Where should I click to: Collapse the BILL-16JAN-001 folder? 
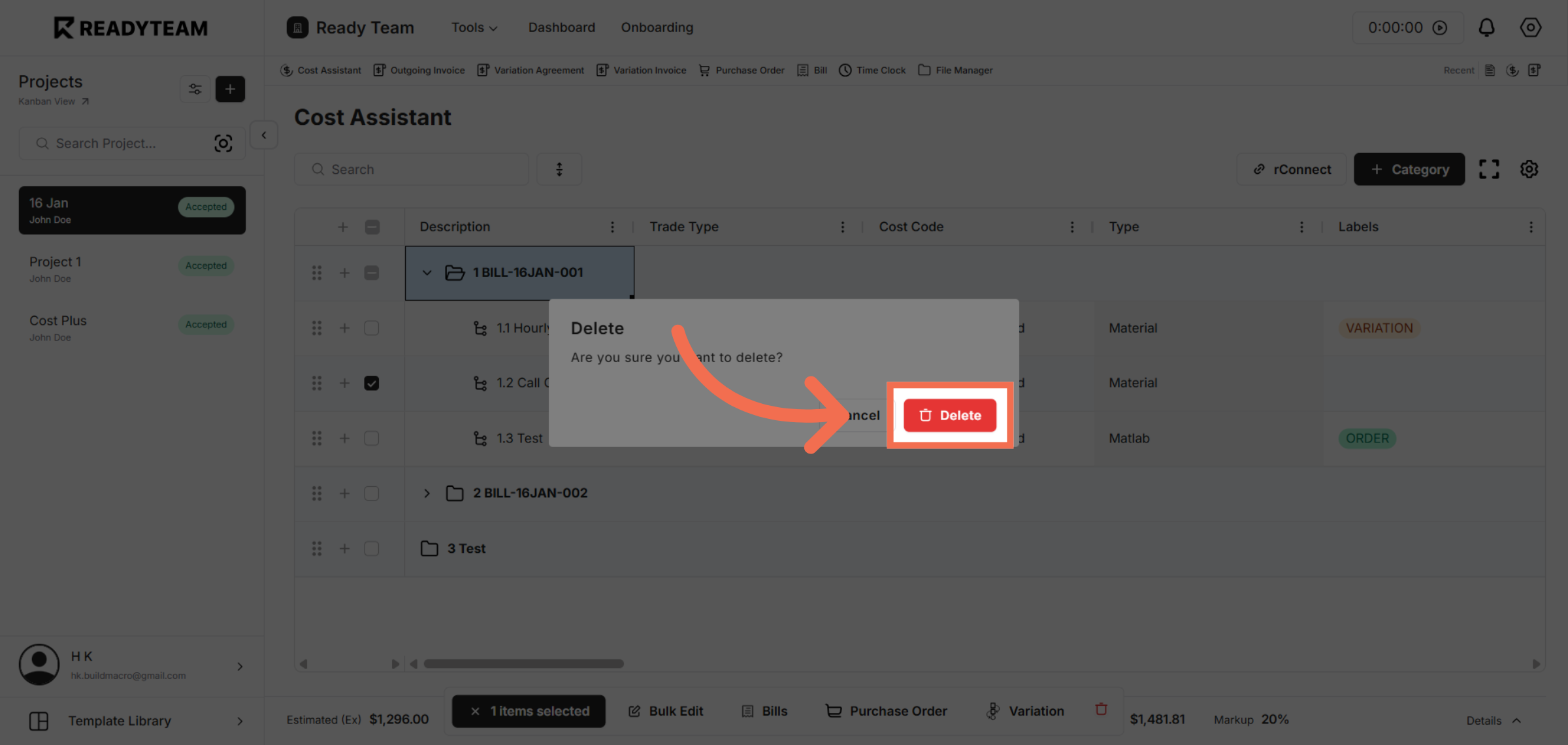[427, 273]
